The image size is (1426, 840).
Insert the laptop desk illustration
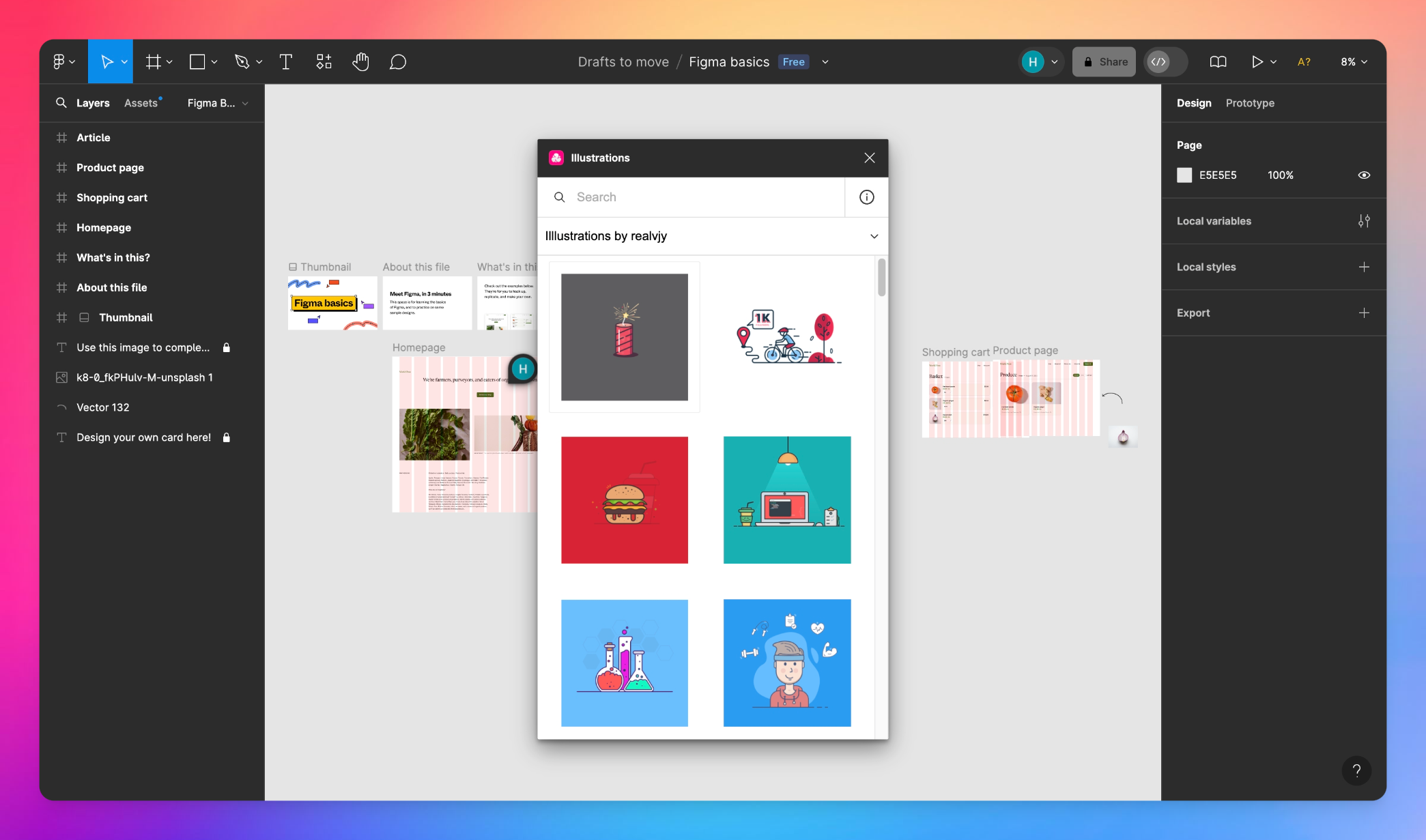coord(787,500)
